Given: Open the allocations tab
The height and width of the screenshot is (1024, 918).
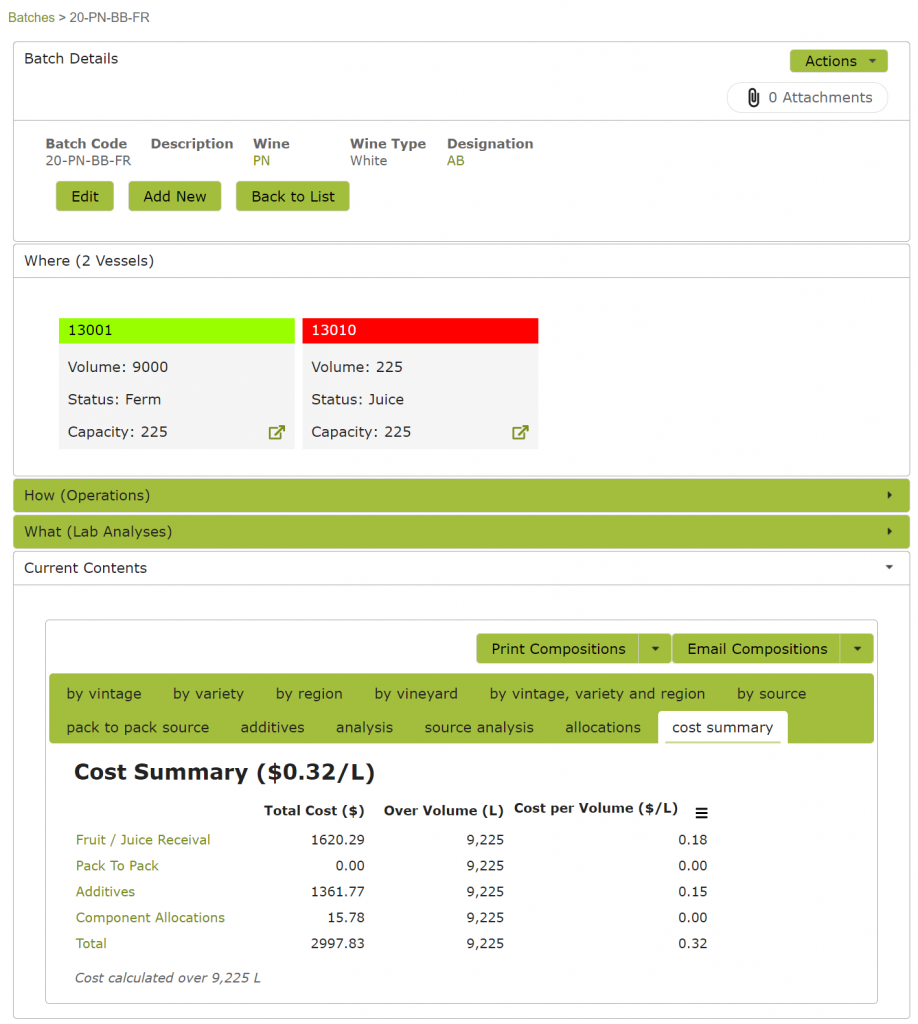Looking at the screenshot, I should (x=602, y=727).
